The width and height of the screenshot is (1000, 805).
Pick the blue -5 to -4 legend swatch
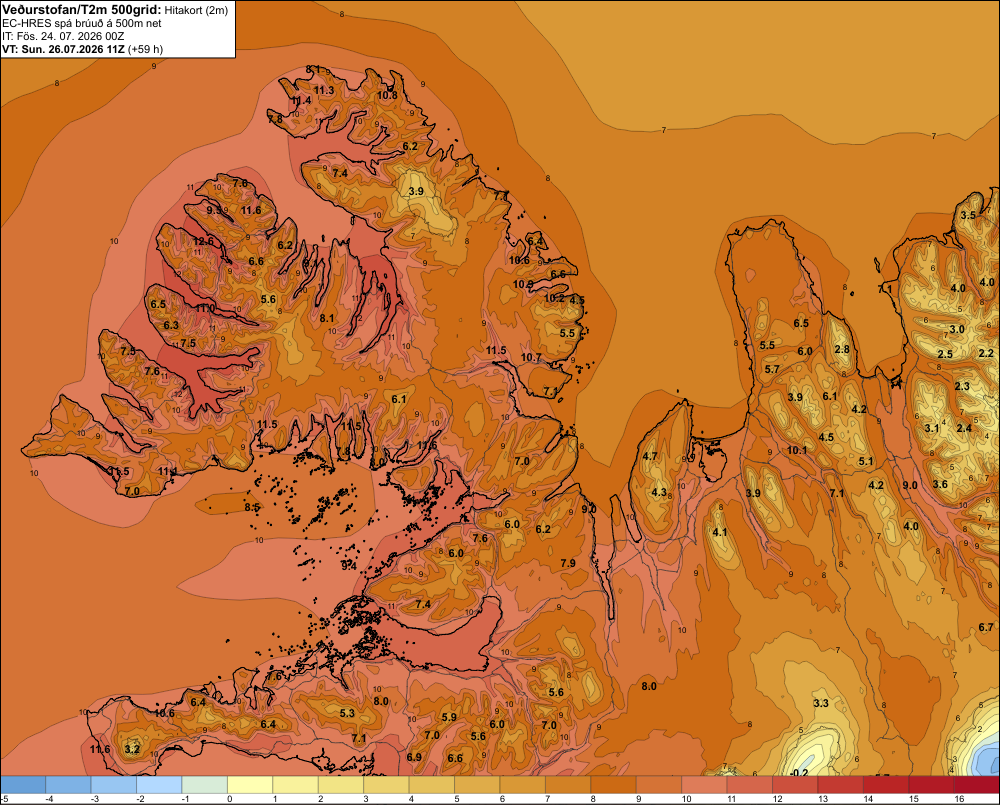coord(23,785)
